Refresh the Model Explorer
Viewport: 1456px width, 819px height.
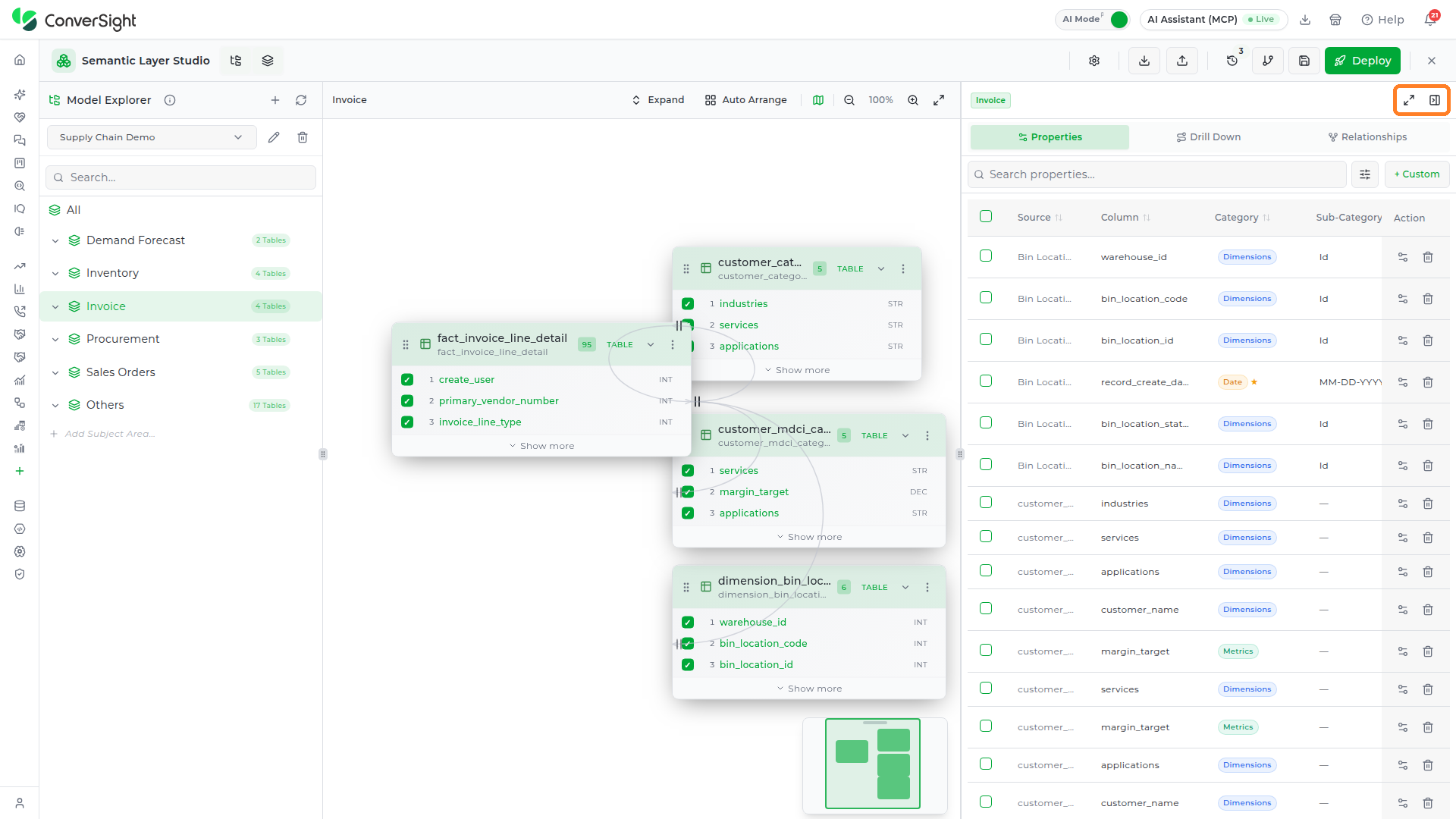click(x=301, y=100)
